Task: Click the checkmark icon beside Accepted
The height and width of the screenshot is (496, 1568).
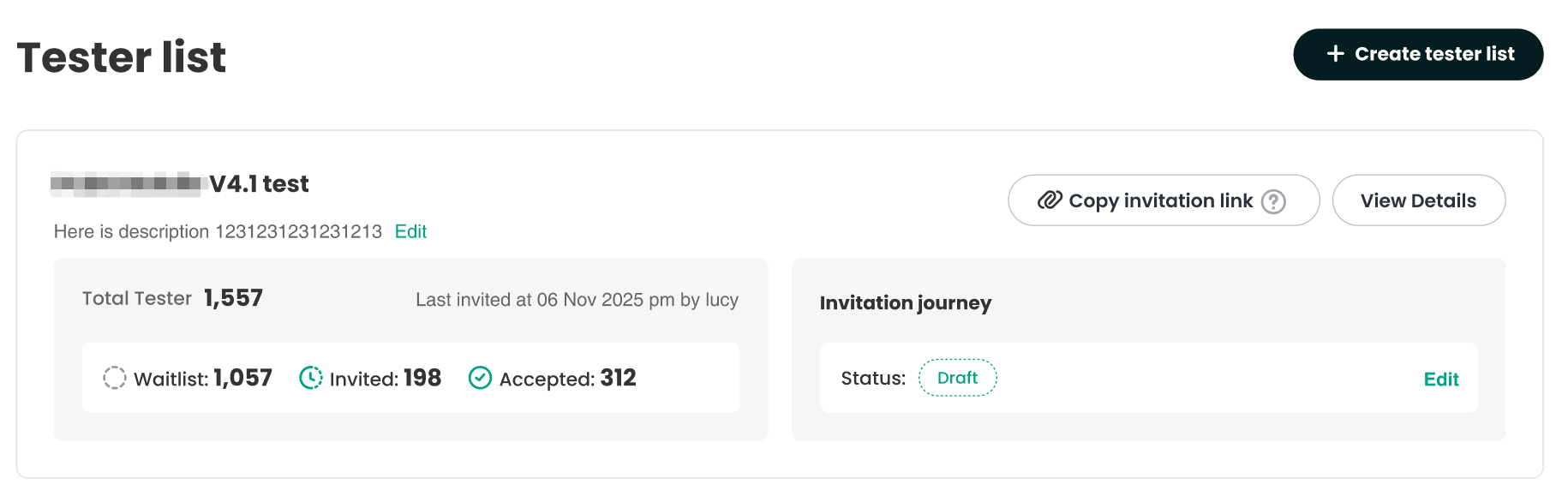Action: point(480,378)
